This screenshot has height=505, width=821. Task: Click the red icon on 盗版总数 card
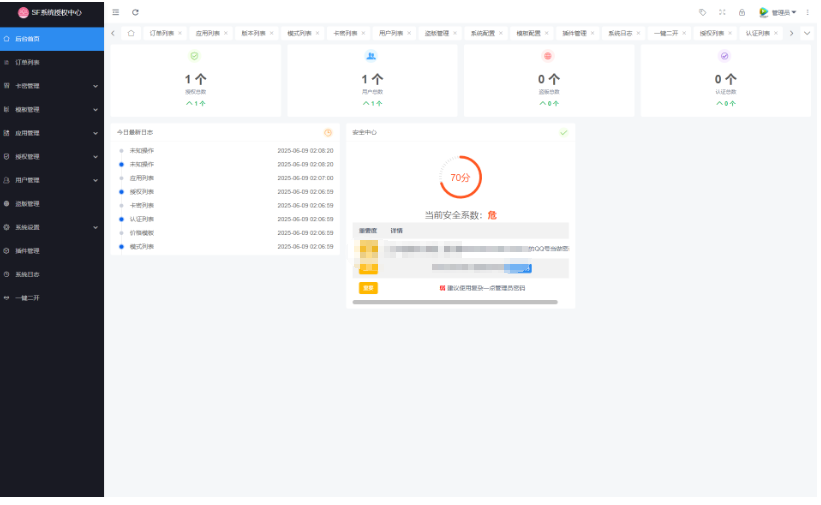tap(548, 56)
